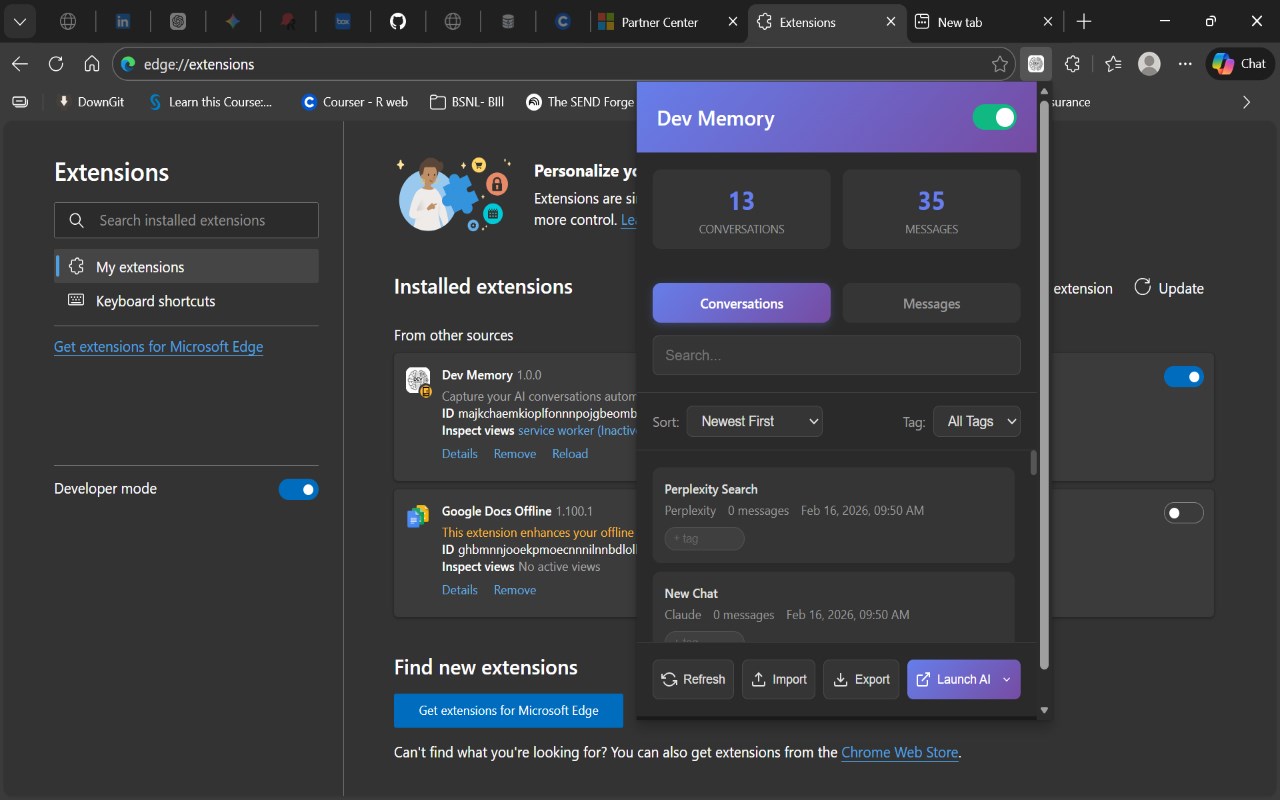Open Learn this Course bookmark
The width and height of the screenshot is (1280, 800).
(x=210, y=102)
